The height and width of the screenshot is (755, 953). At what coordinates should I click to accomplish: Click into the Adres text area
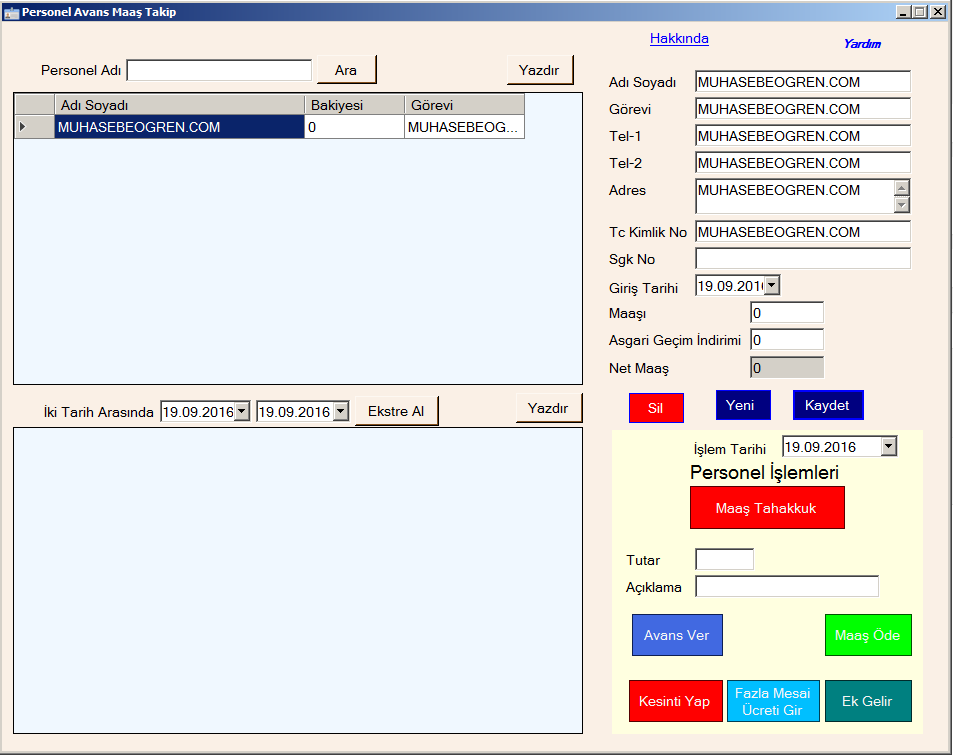coord(795,196)
